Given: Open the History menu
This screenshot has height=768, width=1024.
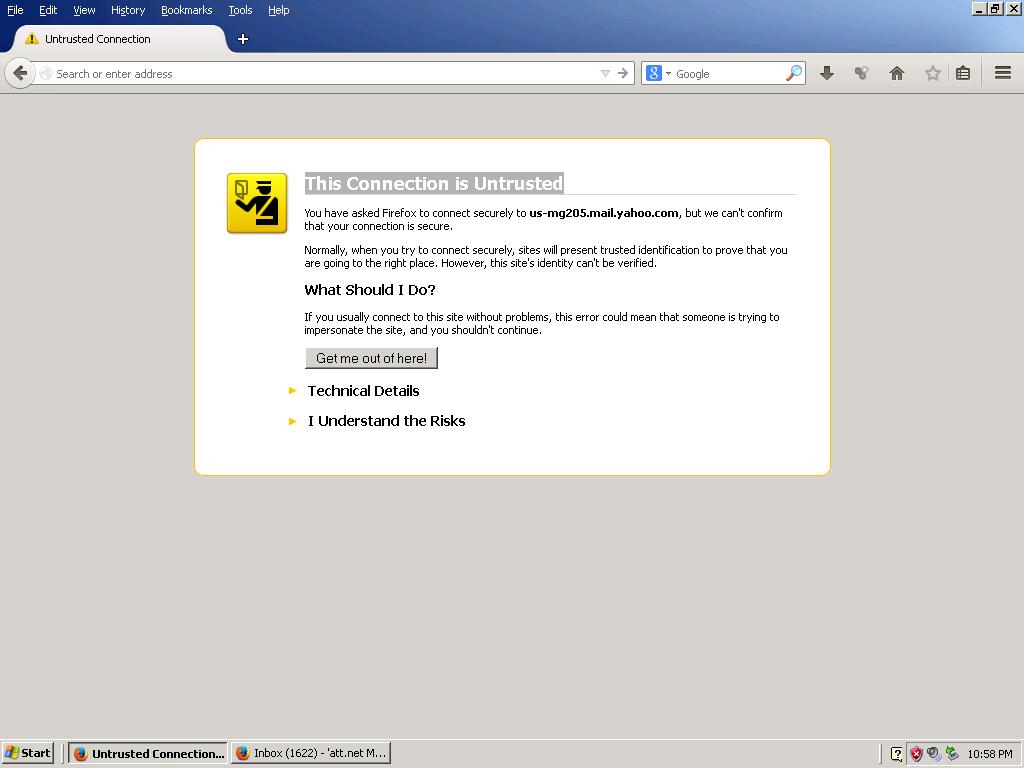Looking at the screenshot, I should coord(128,10).
